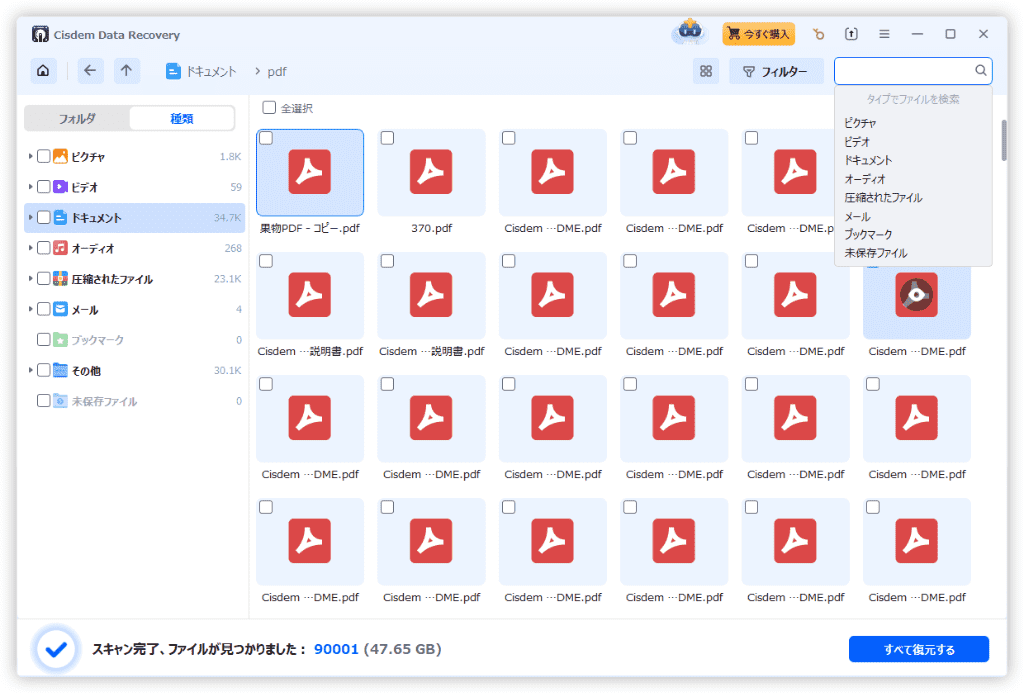
Task: Click the key activation icon
Action: [818, 34]
